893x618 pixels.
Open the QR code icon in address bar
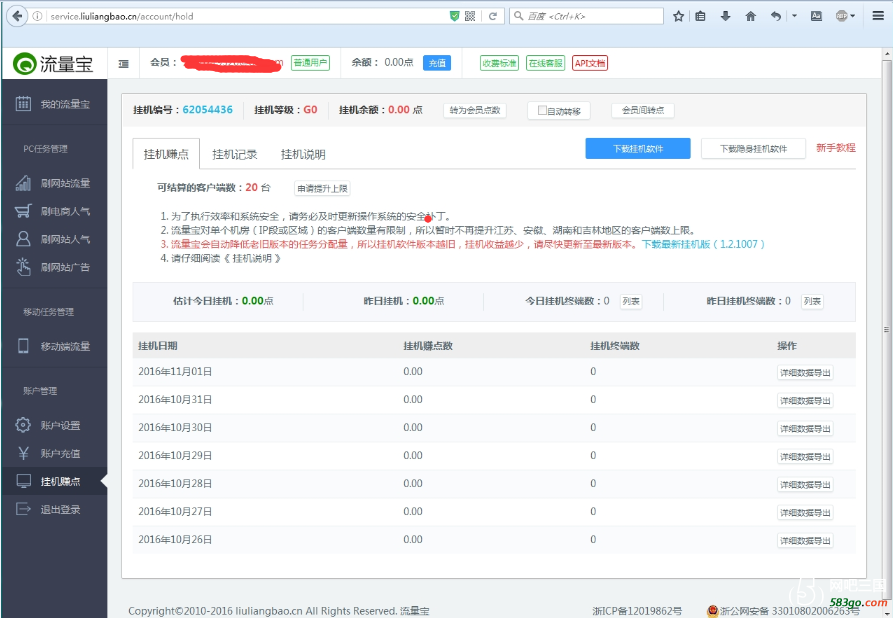[x=470, y=17]
